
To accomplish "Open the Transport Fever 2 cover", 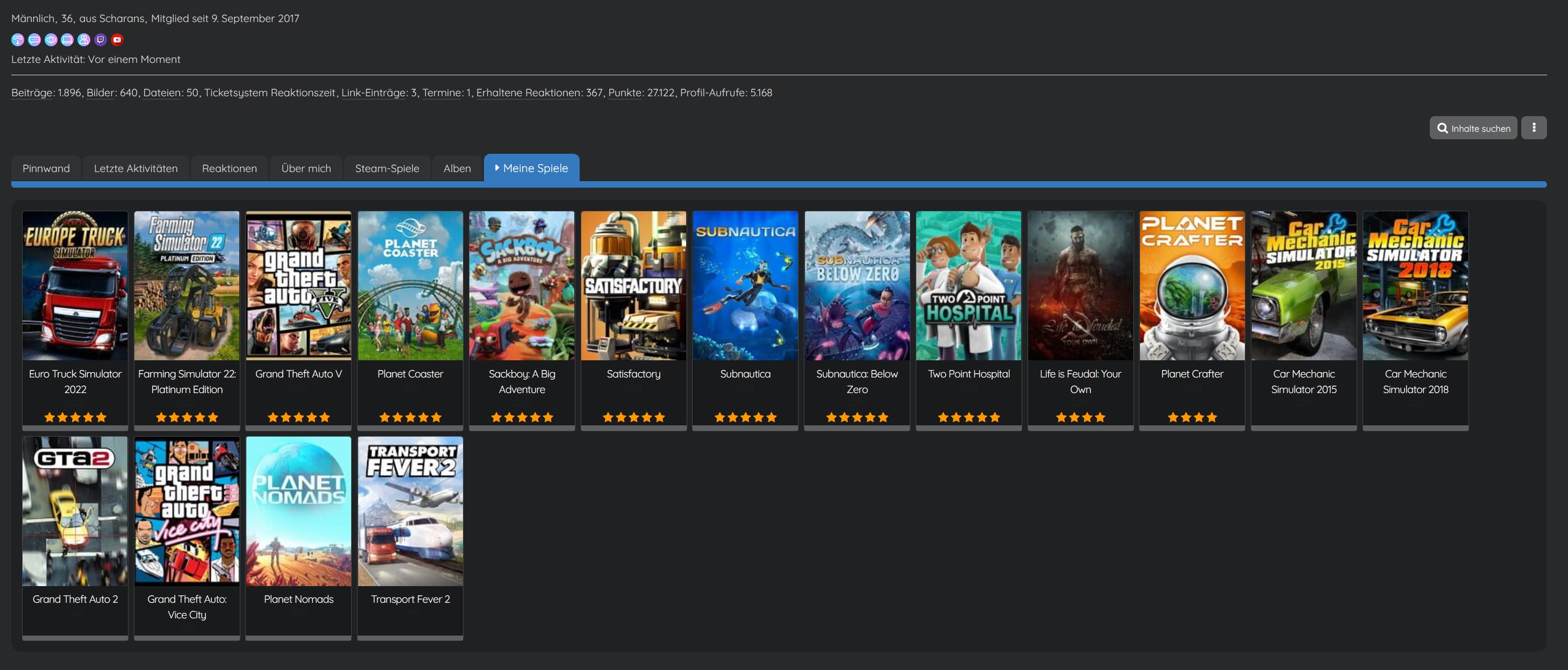I will click(x=410, y=510).
